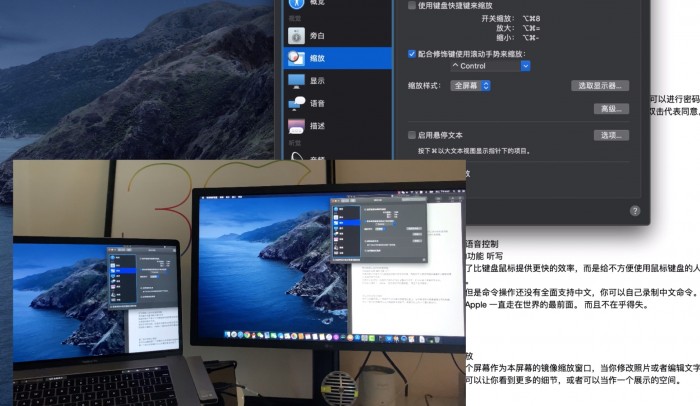This screenshot has width=700, height=406.
Task: Uncheck 配合修饰键使用滚动手势来缩放
Action: point(412,54)
